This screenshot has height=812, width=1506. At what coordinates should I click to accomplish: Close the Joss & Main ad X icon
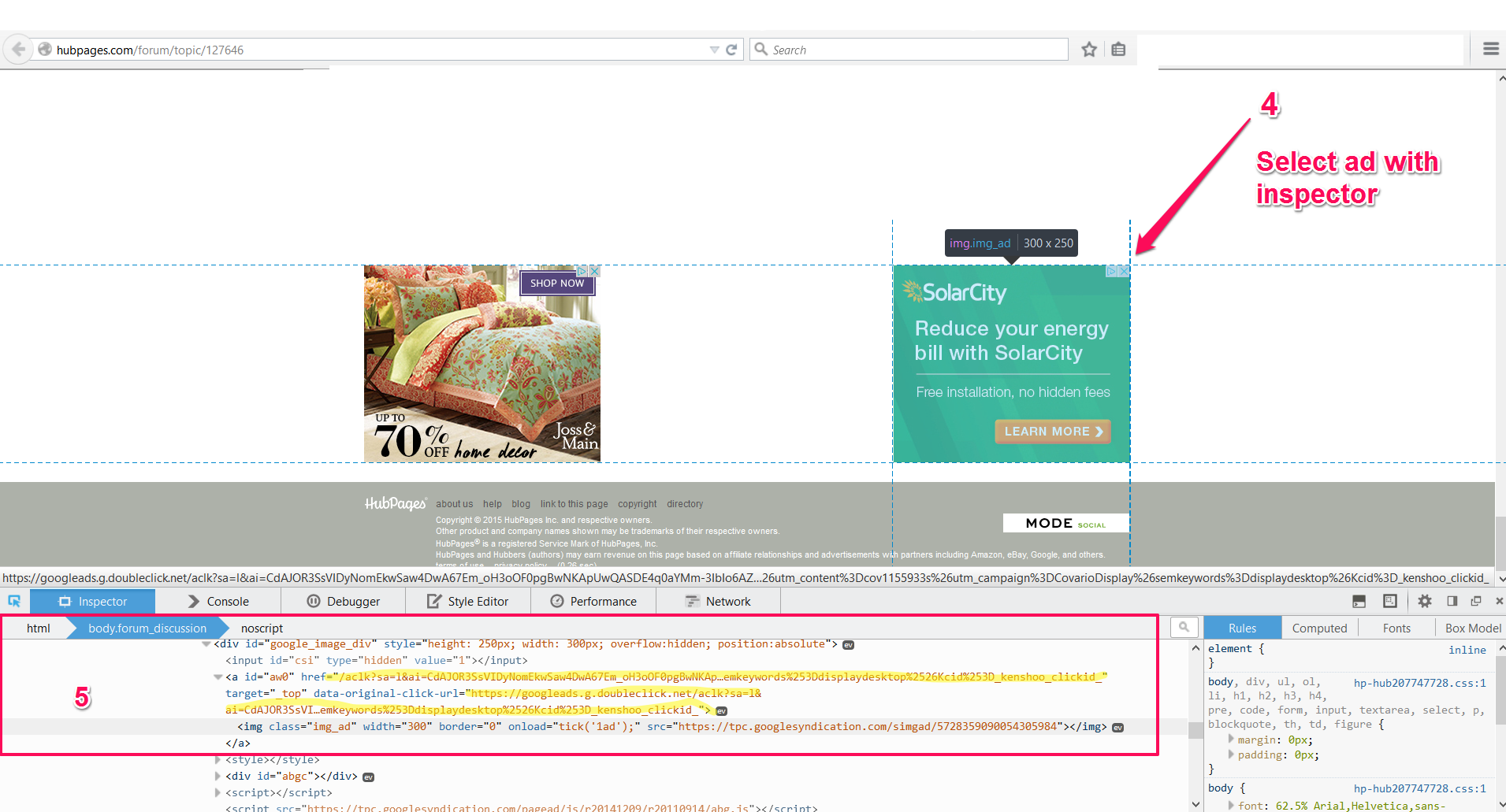pyautogui.click(x=595, y=271)
